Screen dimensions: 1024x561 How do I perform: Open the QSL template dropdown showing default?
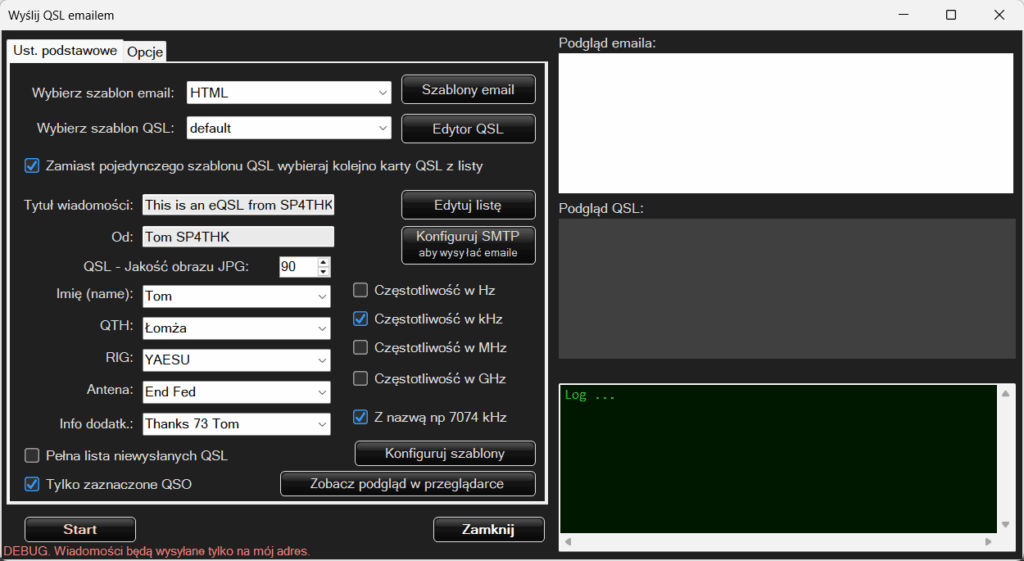(x=289, y=128)
